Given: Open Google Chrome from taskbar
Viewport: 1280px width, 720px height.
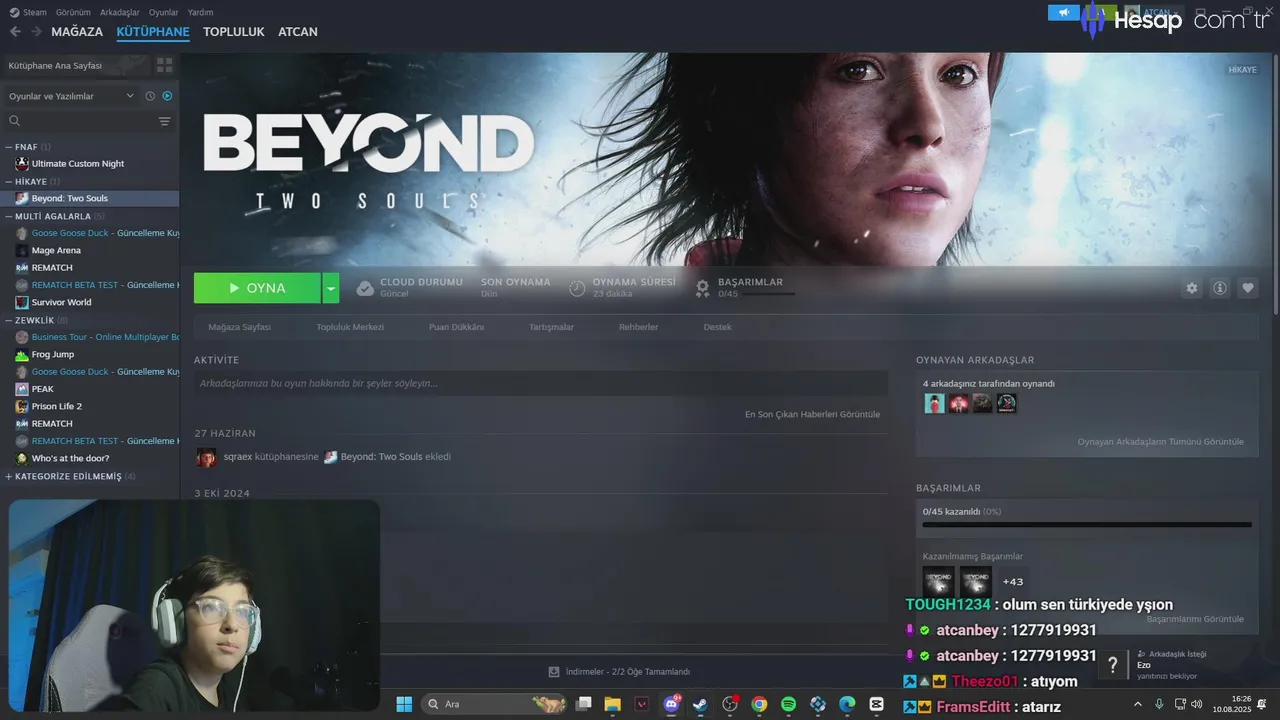Looking at the screenshot, I should (759, 704).
